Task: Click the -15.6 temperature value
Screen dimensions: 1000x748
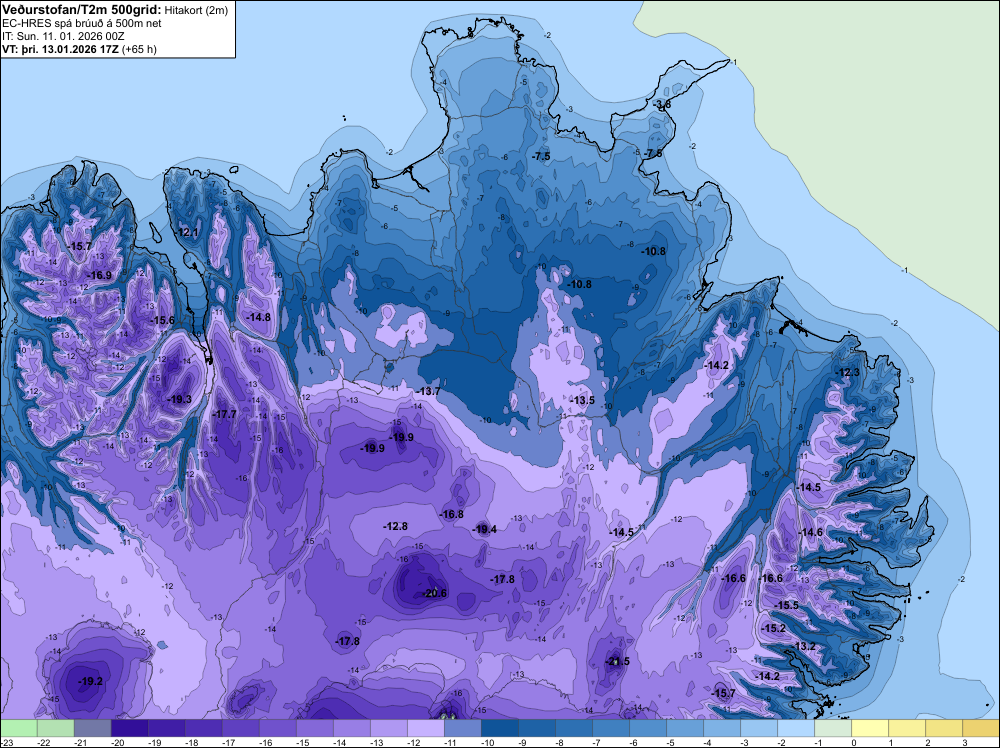Action: coord(162,321)
